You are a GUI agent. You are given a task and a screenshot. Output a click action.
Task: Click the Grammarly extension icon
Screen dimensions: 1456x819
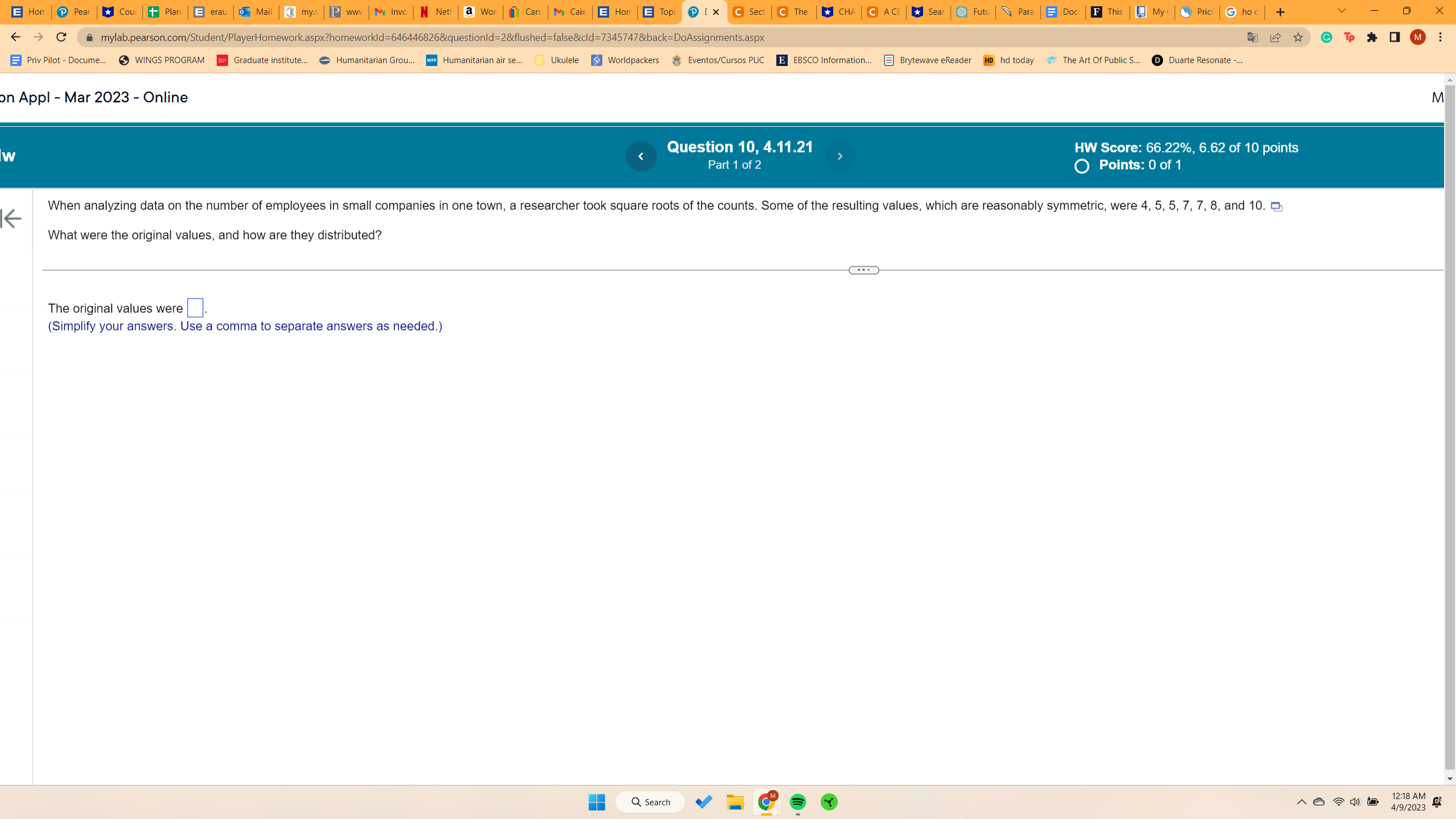click(x=1326, y=38)
